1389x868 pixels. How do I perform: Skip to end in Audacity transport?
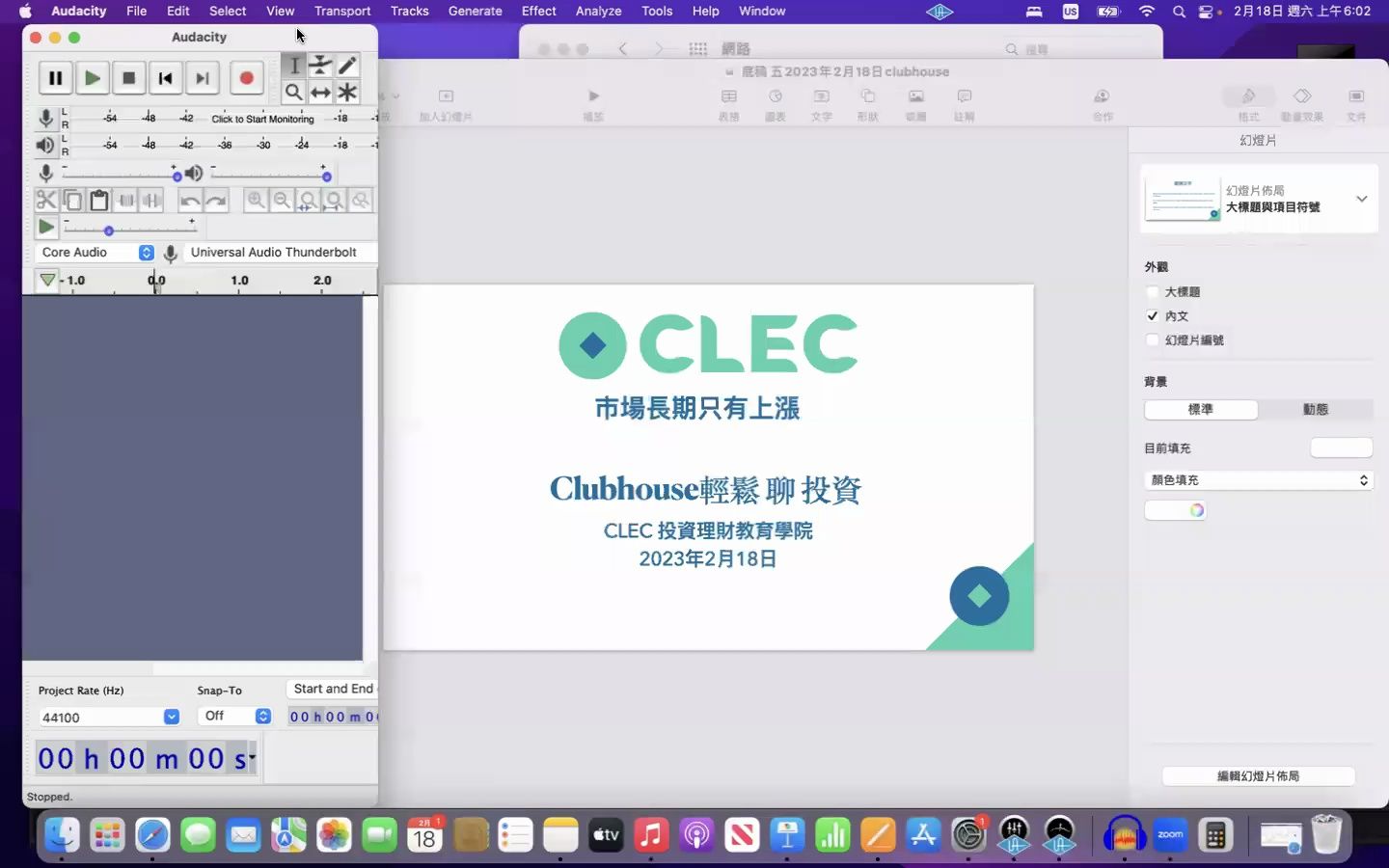point(202,78)
